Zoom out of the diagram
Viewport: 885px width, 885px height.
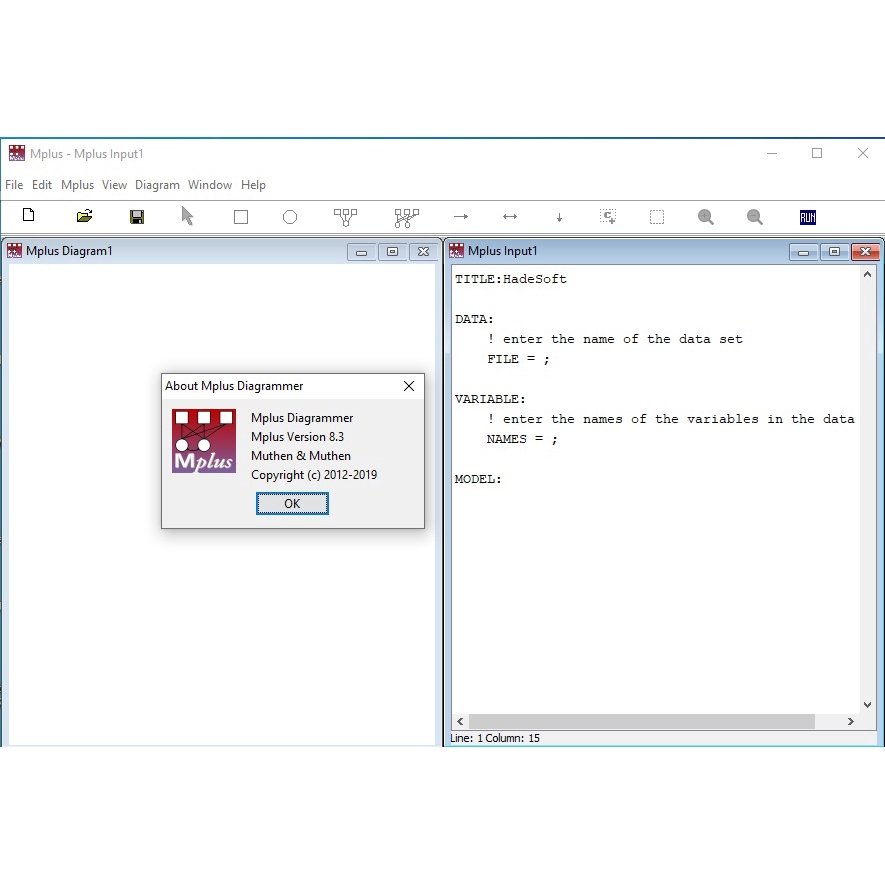click(x=755, y=217)
